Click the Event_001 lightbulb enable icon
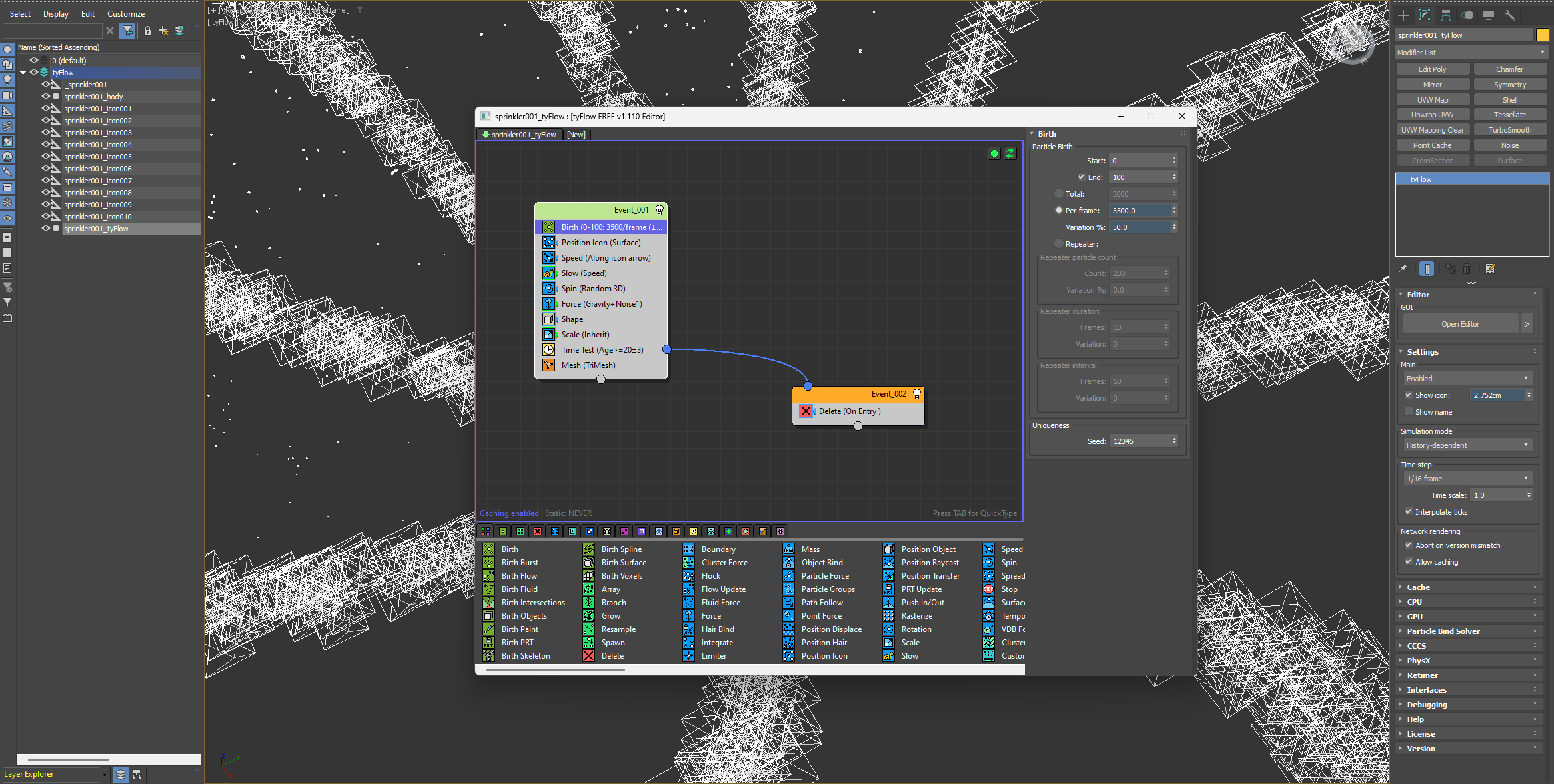The image size is (1554, 784). click(x=659, y=210)
